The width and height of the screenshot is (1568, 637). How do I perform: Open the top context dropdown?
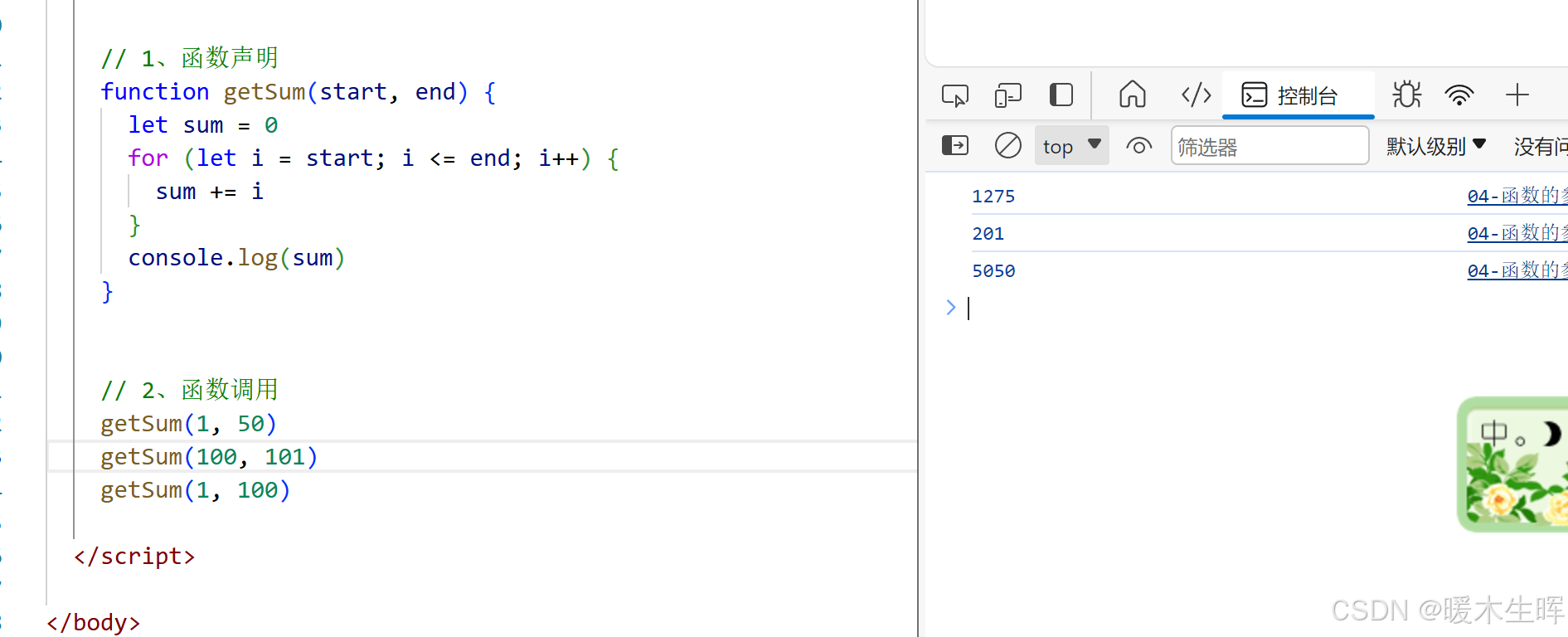[1072, 147]
